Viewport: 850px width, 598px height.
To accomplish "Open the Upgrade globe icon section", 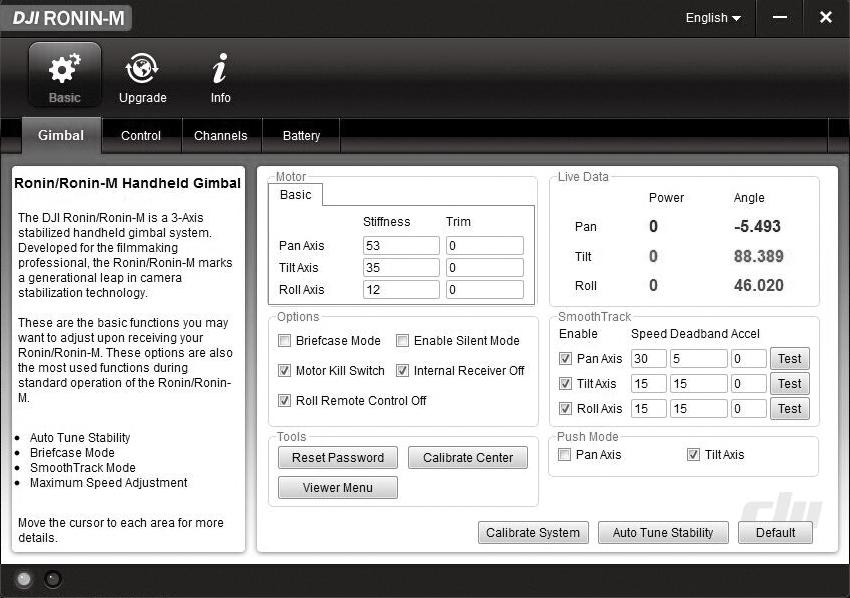I will click(x=143, y=78).
